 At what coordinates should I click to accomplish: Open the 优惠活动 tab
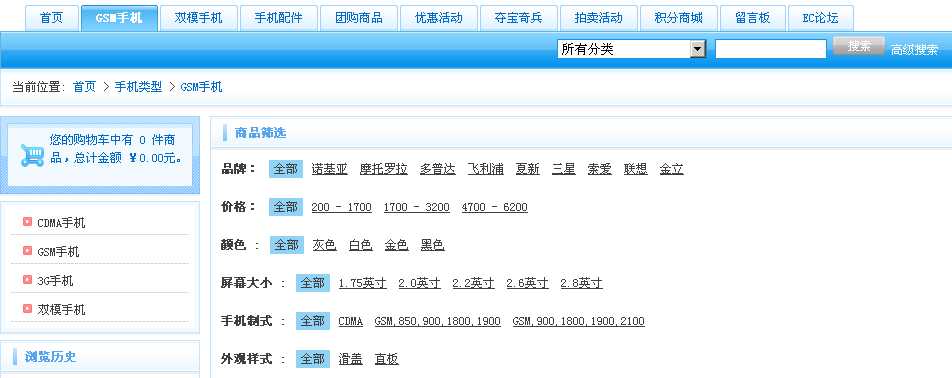pyautogui.click(x=438, y=18)
